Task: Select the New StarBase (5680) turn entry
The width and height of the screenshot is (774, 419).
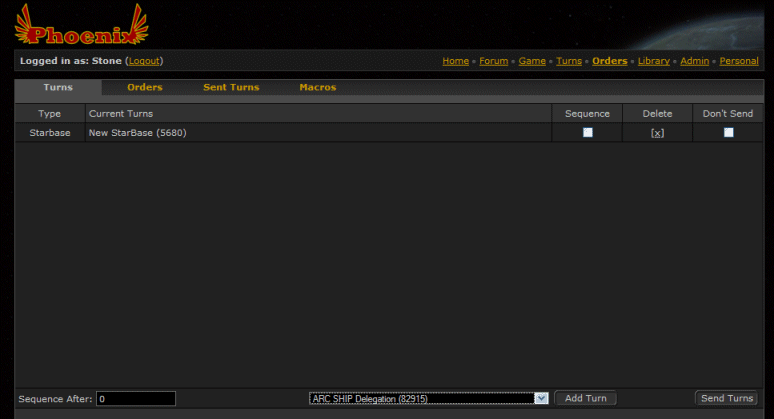Action: 138,133
